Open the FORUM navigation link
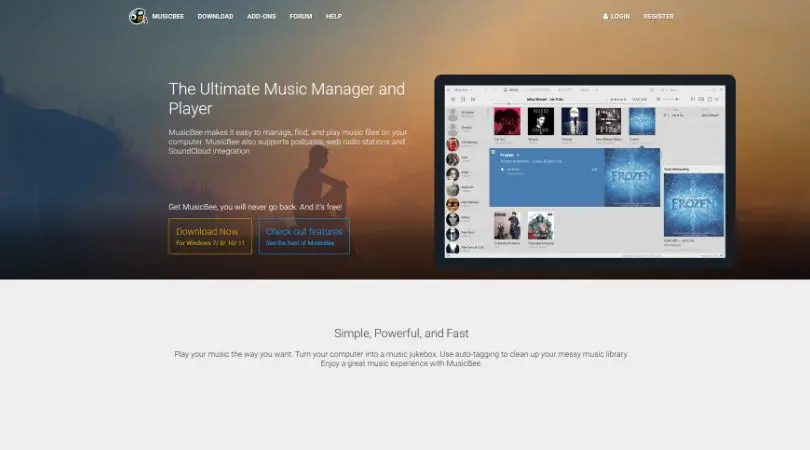Viewport: 810px width, 450px height. 301,17
